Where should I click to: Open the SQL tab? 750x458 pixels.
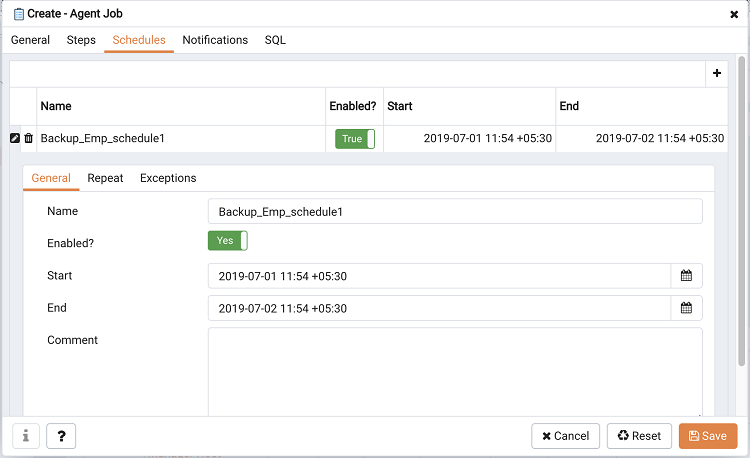[x=275, y=40]
